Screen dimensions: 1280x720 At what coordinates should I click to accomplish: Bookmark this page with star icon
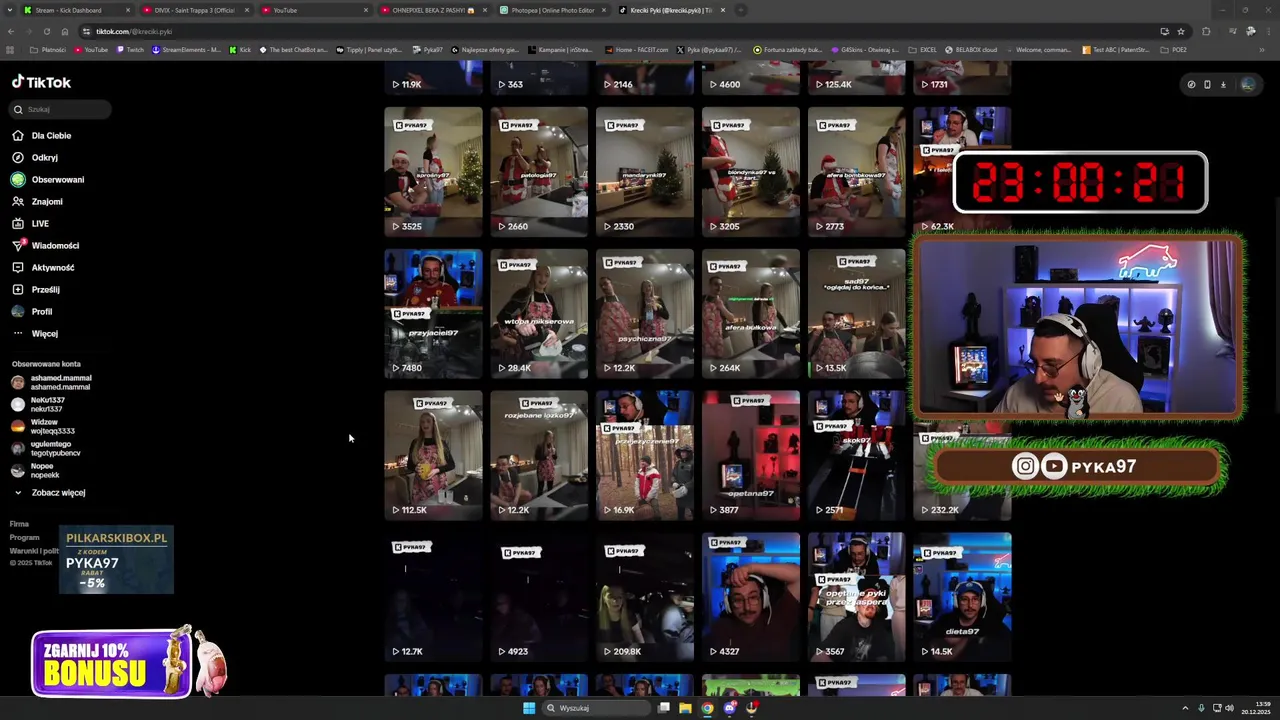pos(1181,31)
